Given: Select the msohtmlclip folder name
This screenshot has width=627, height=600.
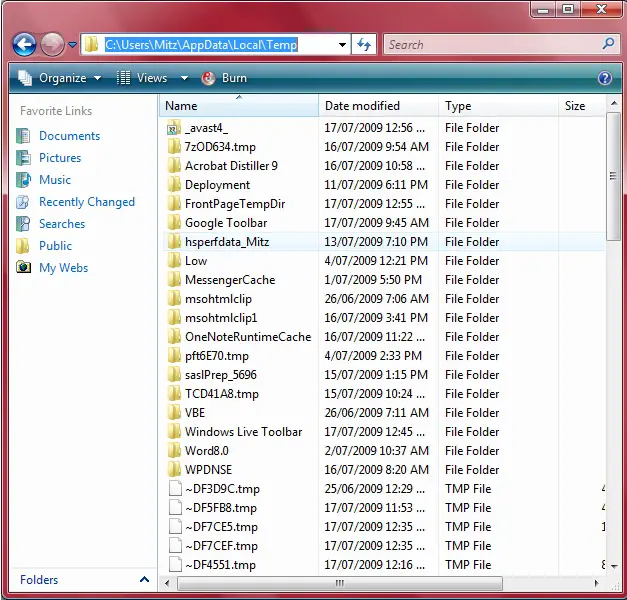Looking at the screenshot, I should tap(218, 299).
